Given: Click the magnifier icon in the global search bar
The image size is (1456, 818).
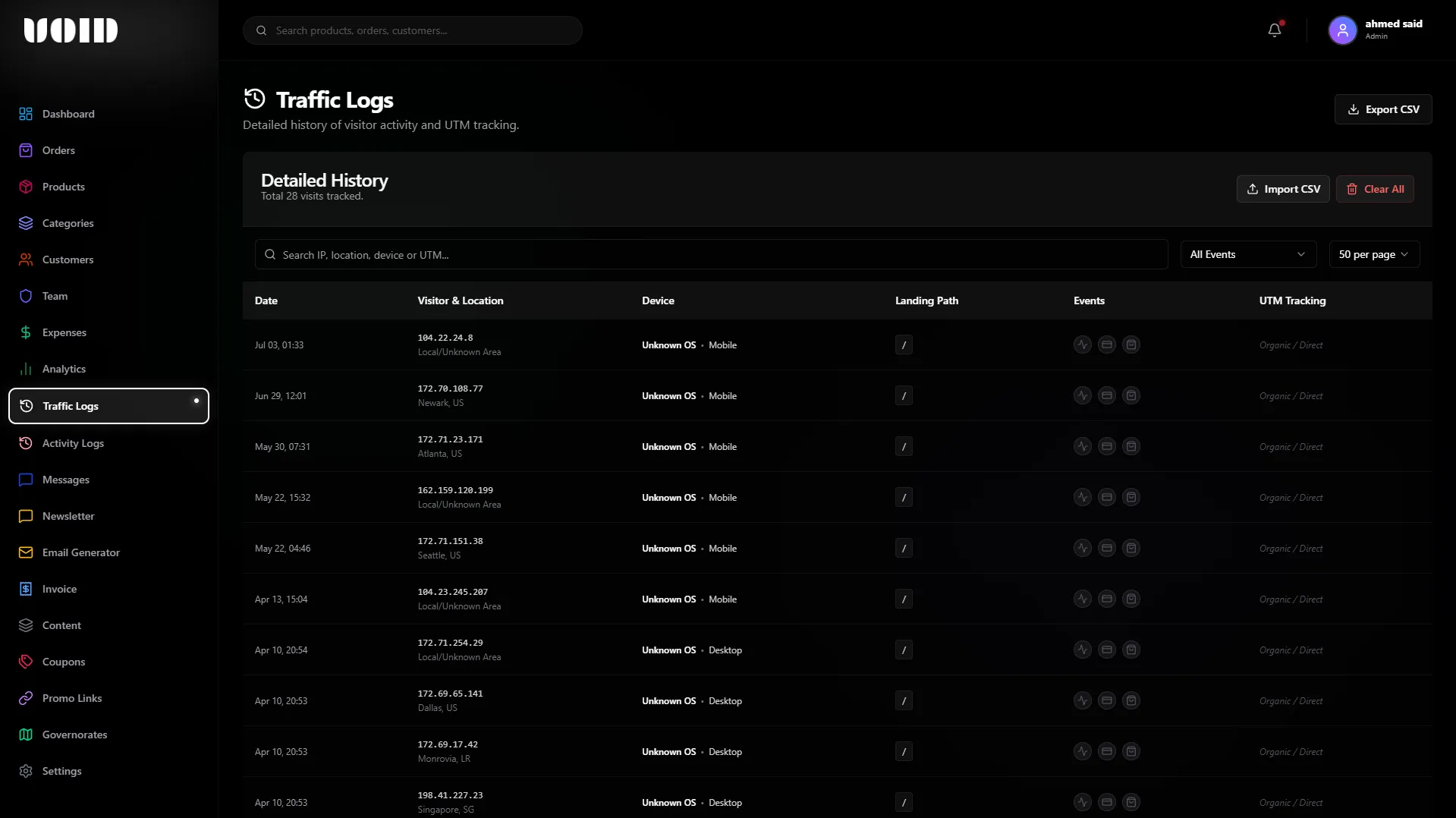Looking at the screenshot, I should (x=262, y=30).
